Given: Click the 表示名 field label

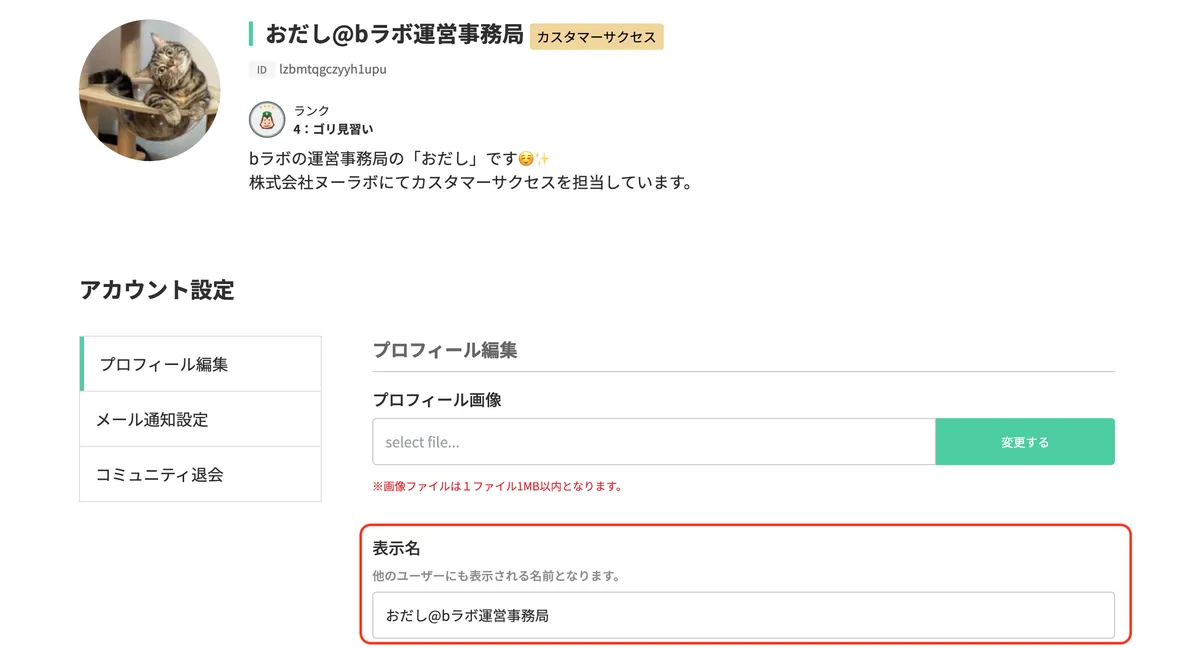Looking at the screenshot, I should [397, 549].
